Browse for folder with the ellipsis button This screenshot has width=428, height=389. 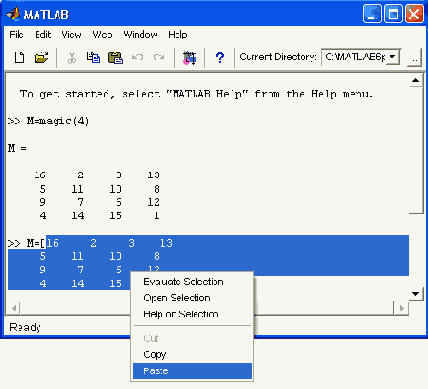coord(414,58)
